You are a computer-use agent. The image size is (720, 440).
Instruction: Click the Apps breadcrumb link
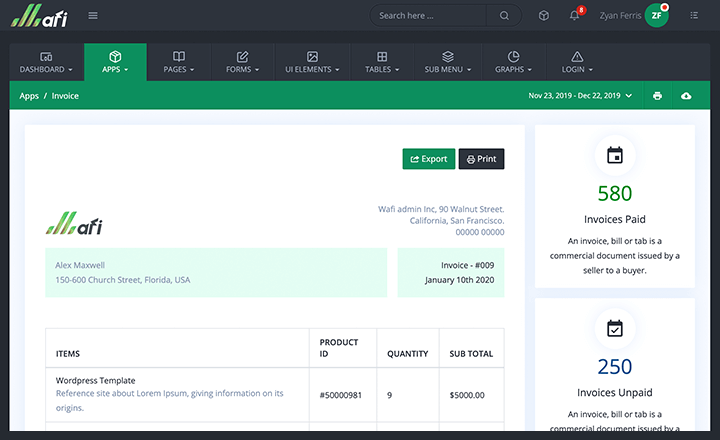[x=29, y=96]
